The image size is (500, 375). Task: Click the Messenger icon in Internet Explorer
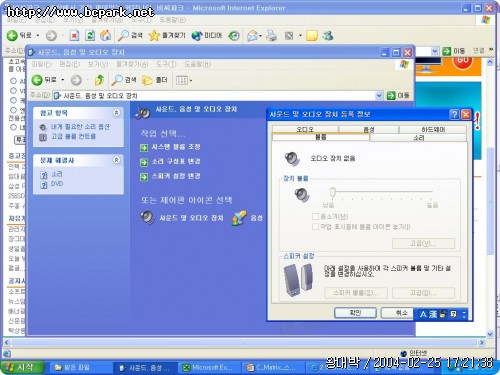point(328,35)
